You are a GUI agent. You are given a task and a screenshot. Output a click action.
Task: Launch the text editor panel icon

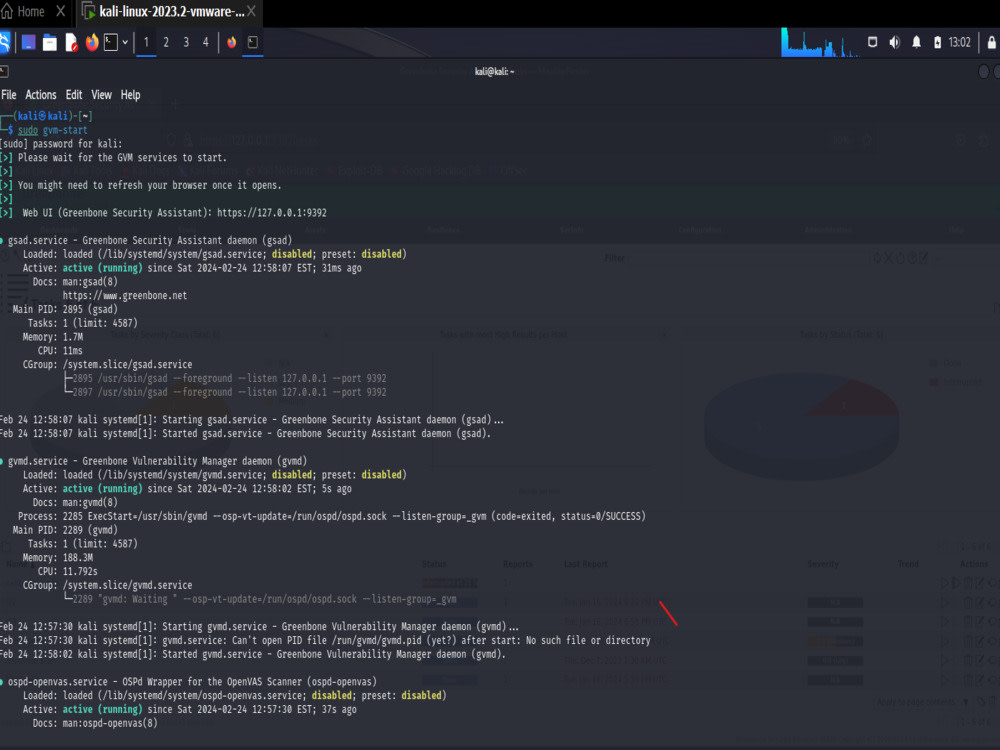[71, 42]
